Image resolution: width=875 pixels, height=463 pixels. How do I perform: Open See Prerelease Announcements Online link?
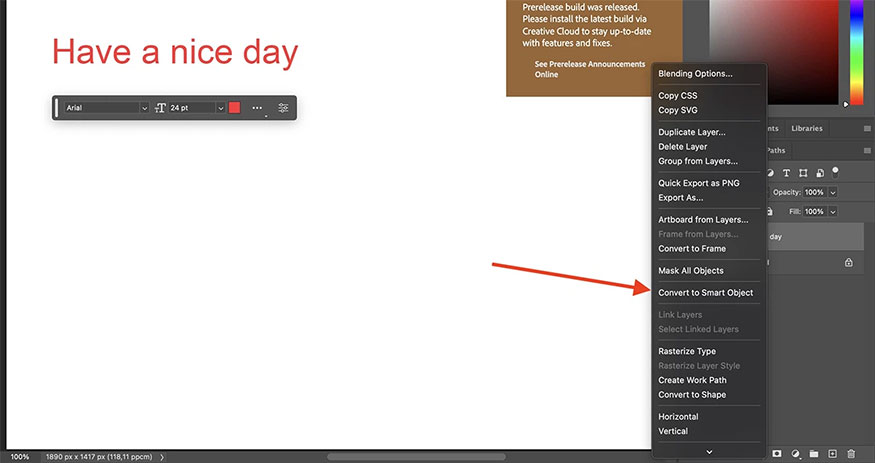[589, 69]
